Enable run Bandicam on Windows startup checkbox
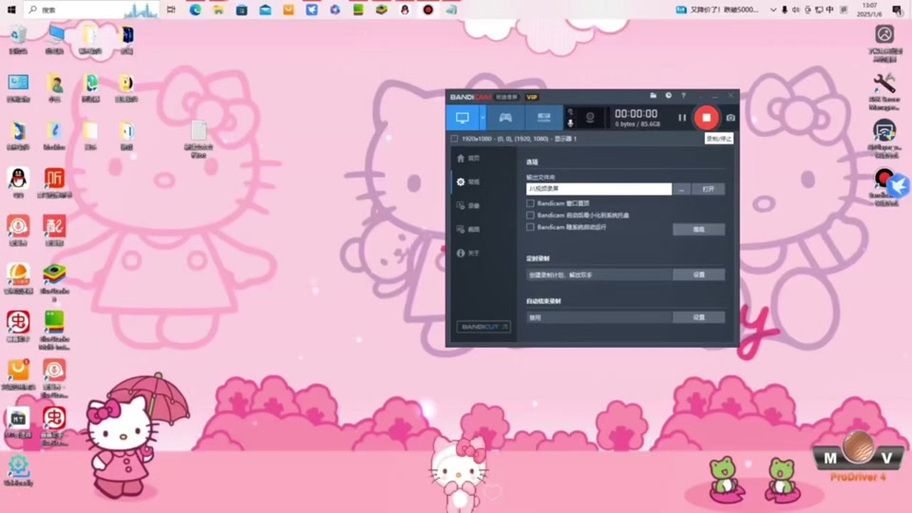This screenshot has width=912, height=513. (530, 227)
